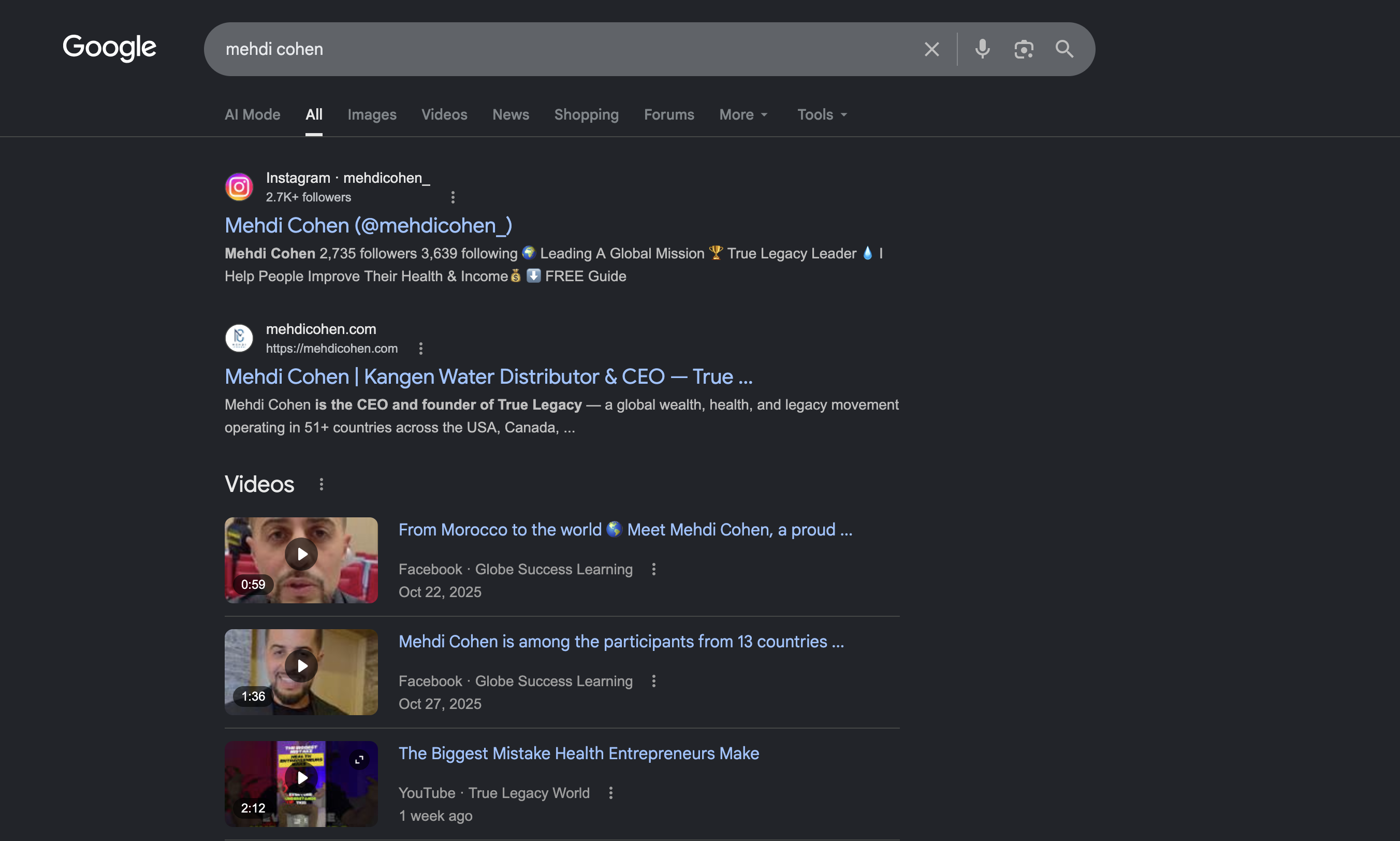The width and height of the screenshot is (1400, 841).
Task: Play the 1:36 video thumbnail
Action: pyautogui.click(x=301, y=672)
